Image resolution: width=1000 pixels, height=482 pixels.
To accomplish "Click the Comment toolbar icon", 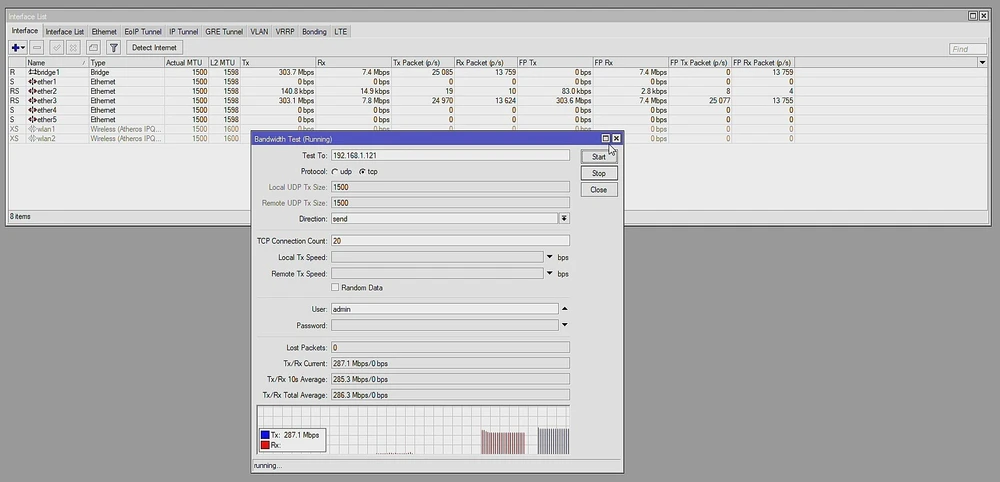I will (93, 47).
